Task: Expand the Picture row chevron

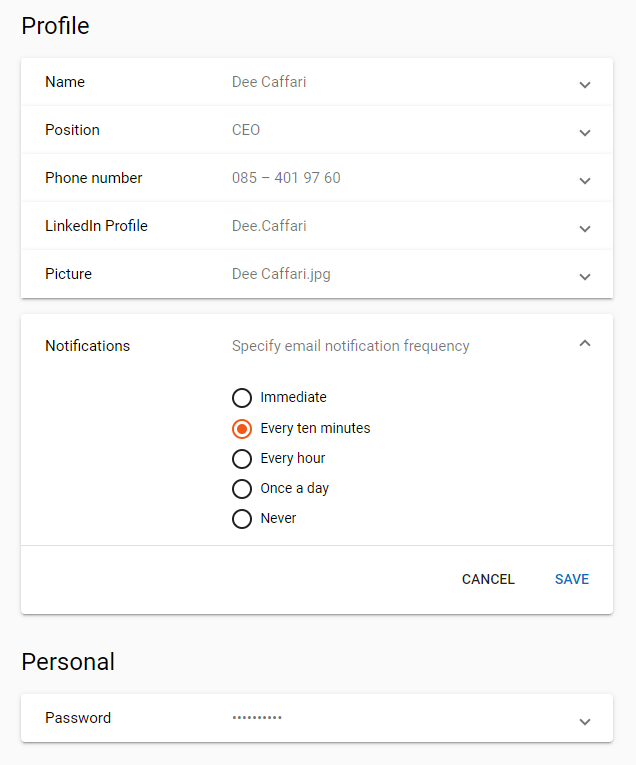Action: point(585,277)
